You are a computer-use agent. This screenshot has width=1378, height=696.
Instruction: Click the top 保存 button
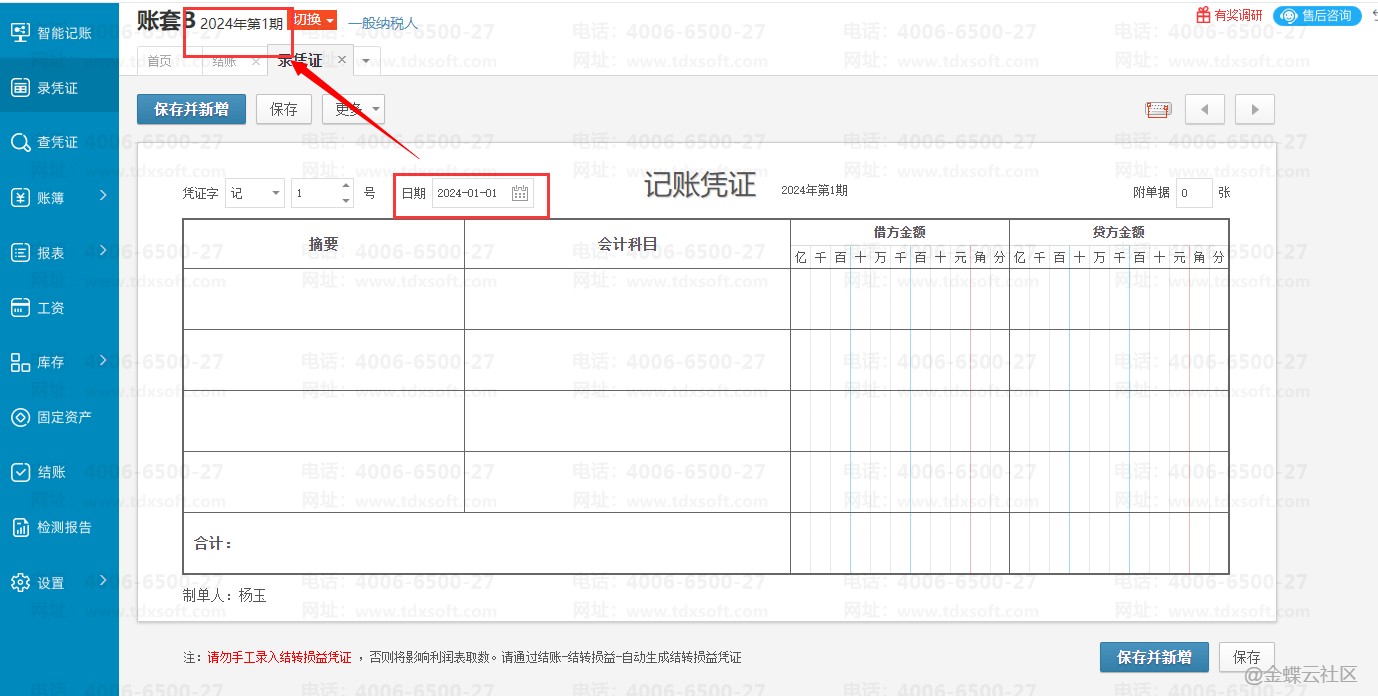284,109
